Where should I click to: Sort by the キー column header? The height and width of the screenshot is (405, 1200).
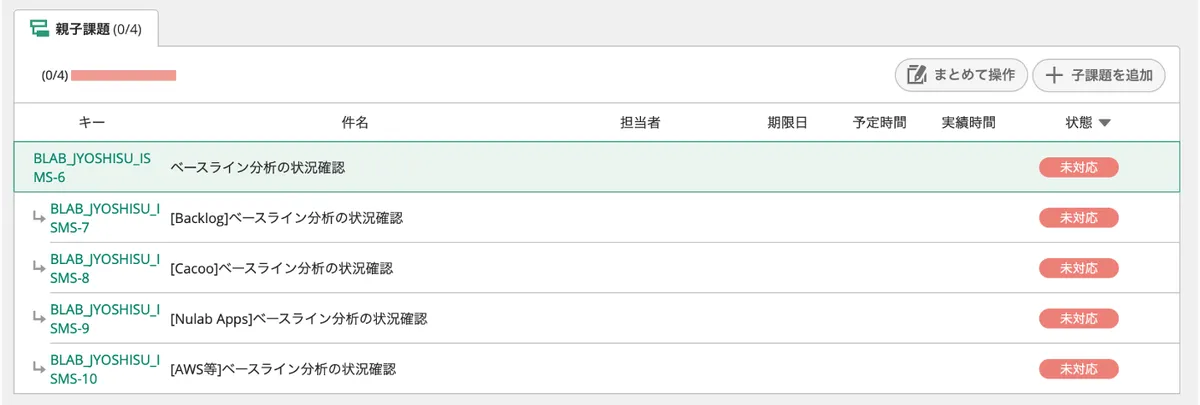(x=92, y=123)
